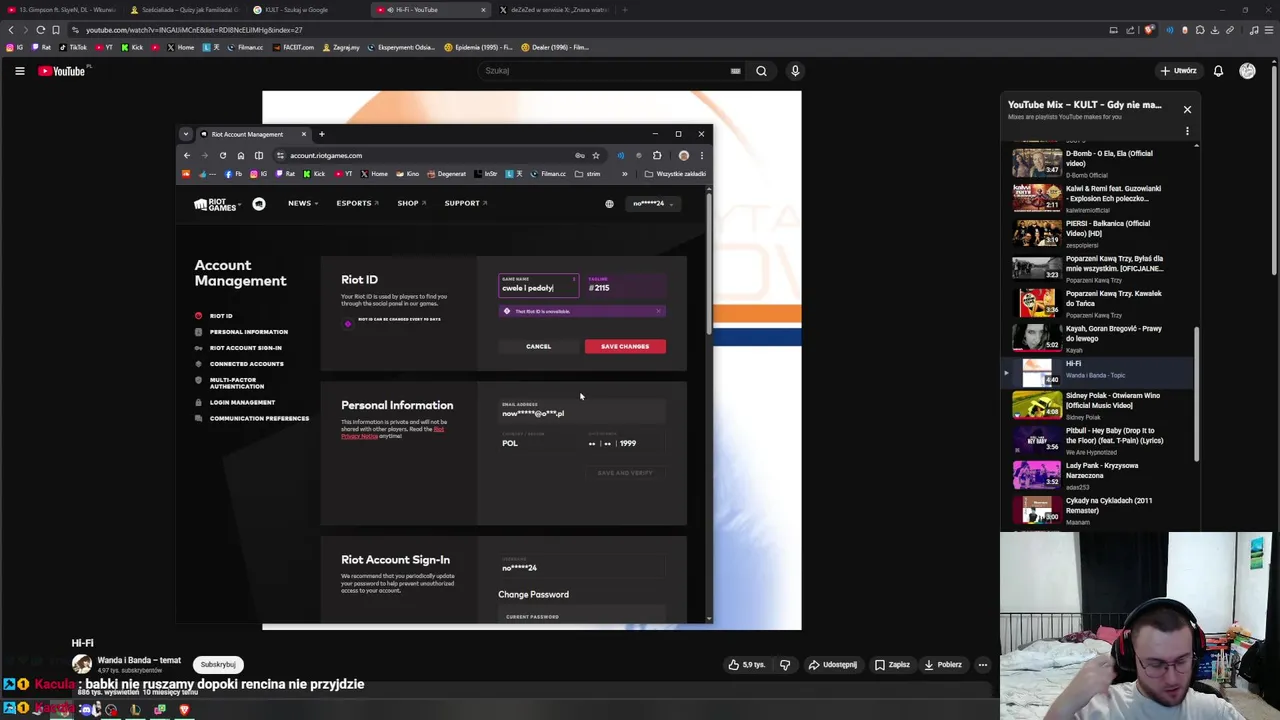This screenshot has height=720, width=1280.
Task: Expand the no*****24 account dropdown
Action: click(653, 204)
